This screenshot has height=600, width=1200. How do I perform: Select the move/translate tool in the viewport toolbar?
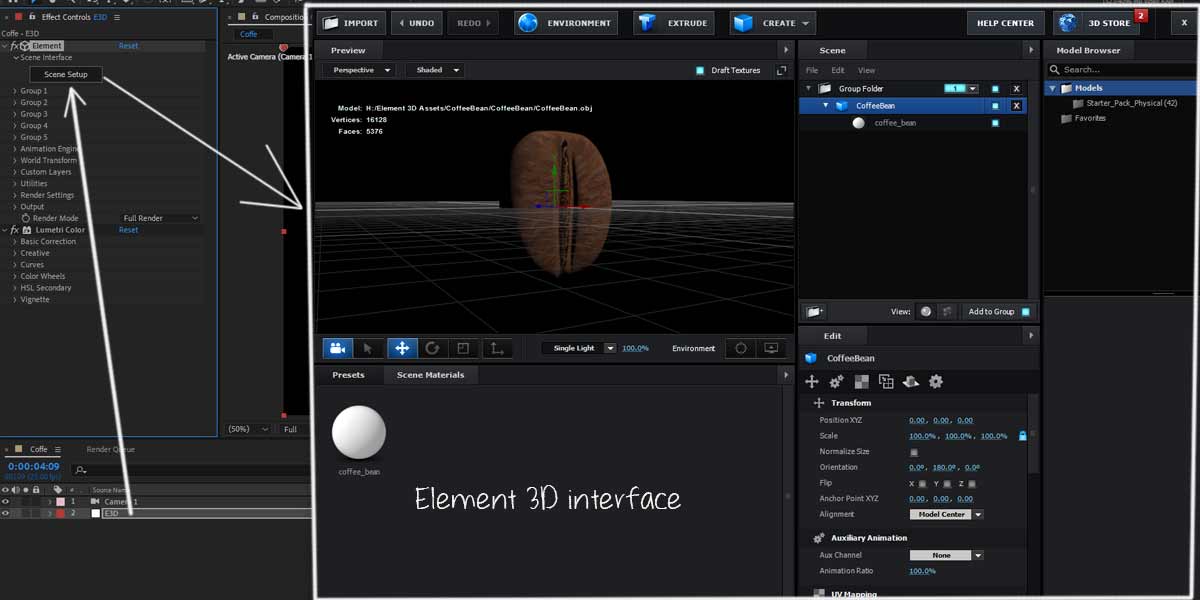point(403,347)
